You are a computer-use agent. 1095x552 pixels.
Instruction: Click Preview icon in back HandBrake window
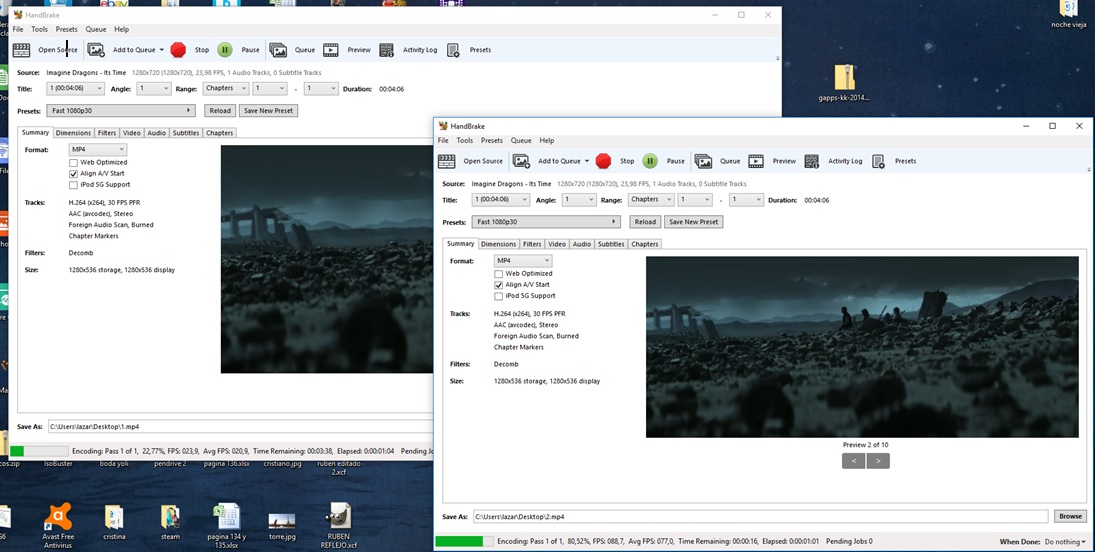[x=331, y=50]
